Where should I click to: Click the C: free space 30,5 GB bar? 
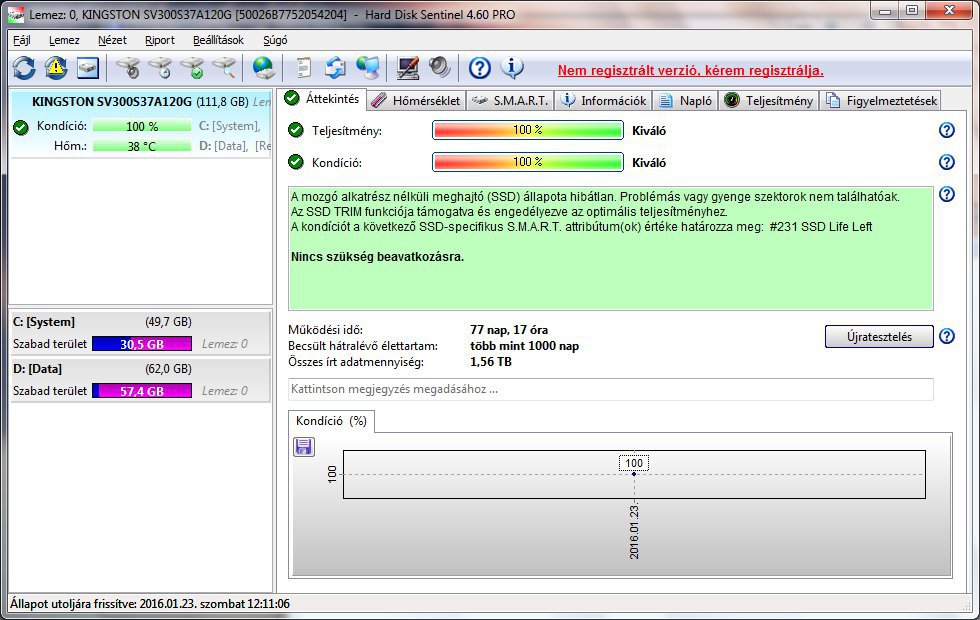pos(142,344)
